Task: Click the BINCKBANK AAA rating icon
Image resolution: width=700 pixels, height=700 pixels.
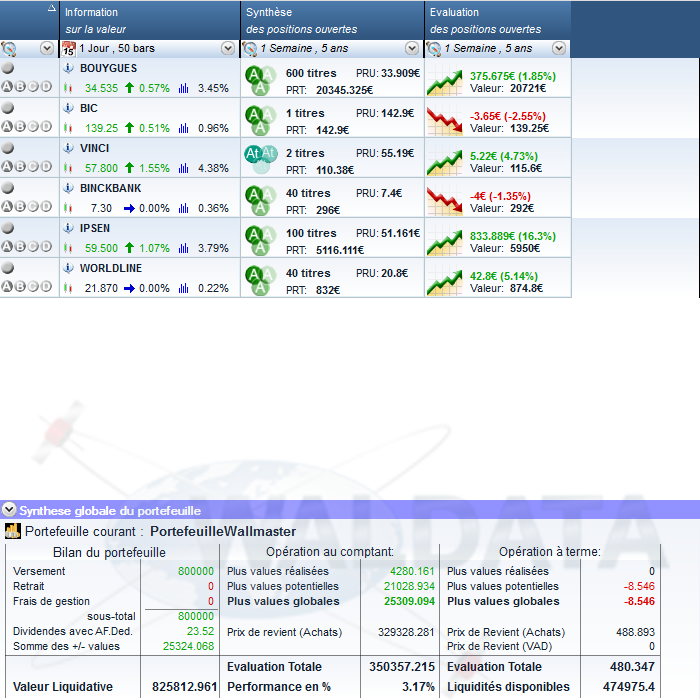Action: 260,200
